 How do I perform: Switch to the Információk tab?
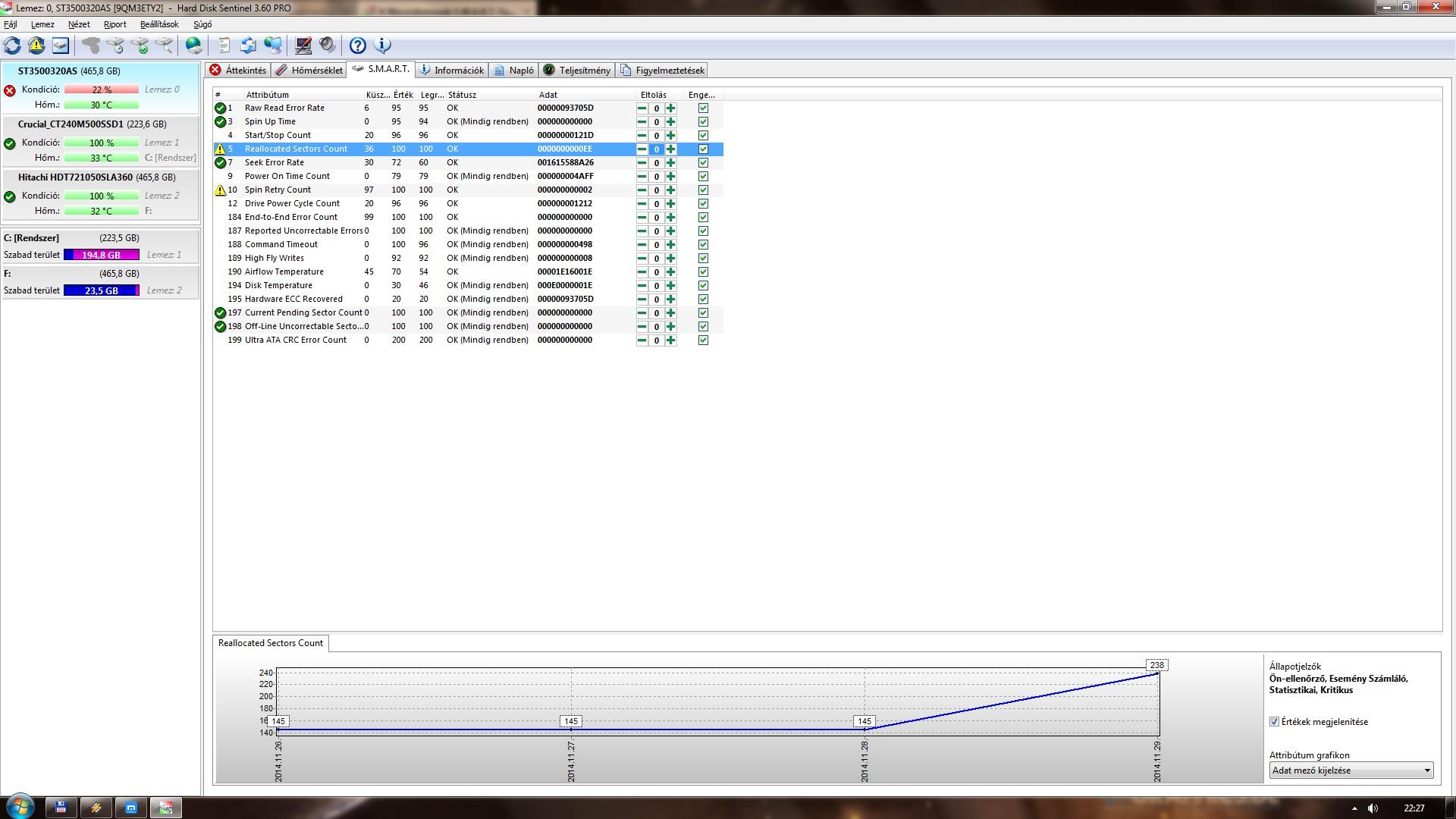[x=452, y=70]
